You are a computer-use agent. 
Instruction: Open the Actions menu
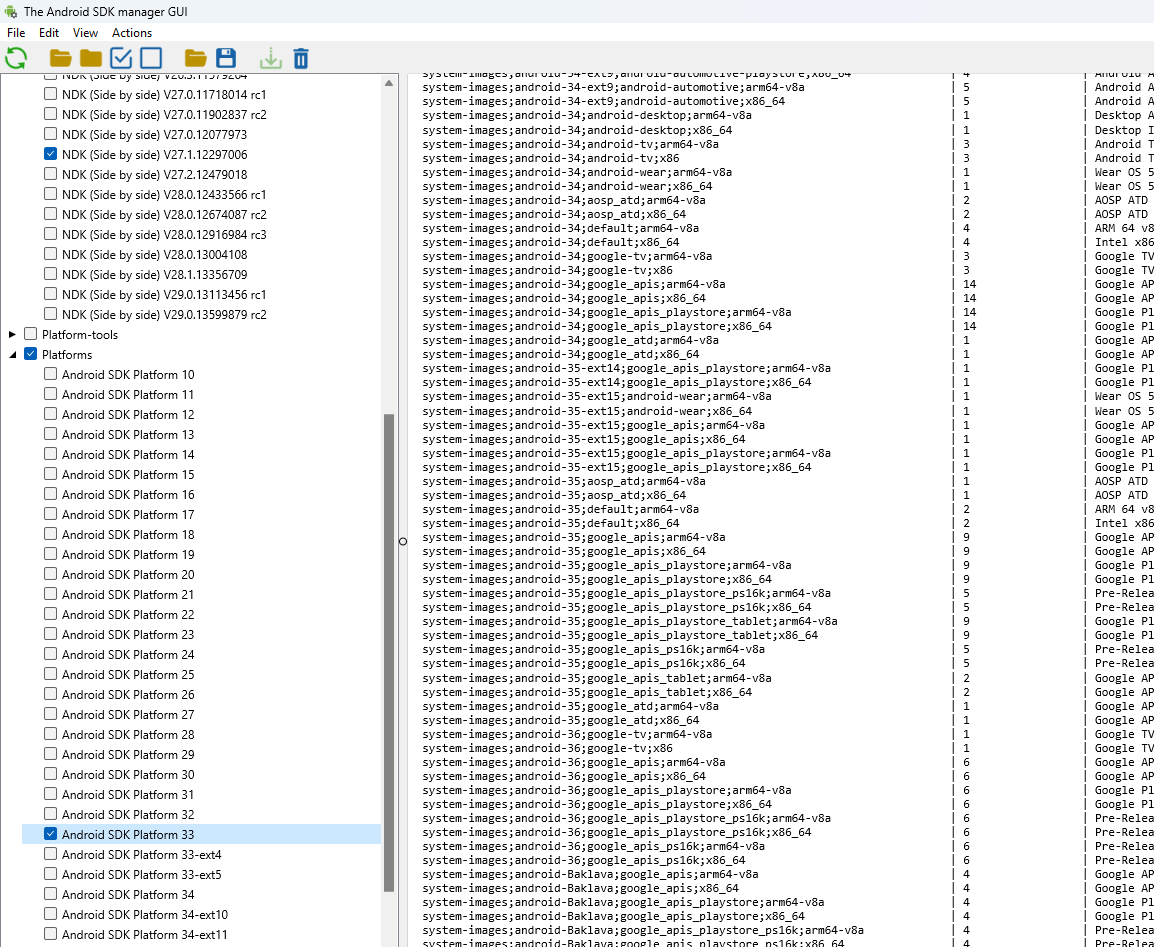point(132,32)
